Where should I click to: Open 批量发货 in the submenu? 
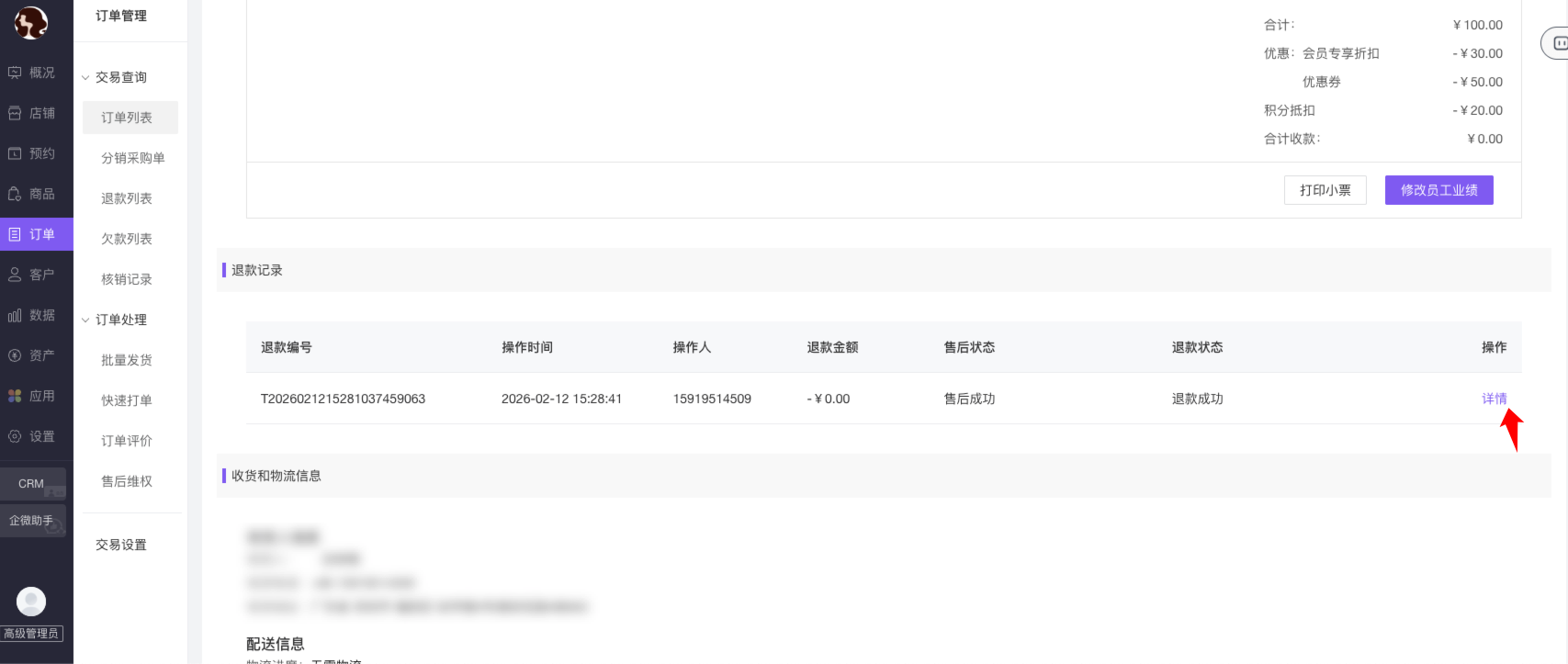[x=127, y=360]
